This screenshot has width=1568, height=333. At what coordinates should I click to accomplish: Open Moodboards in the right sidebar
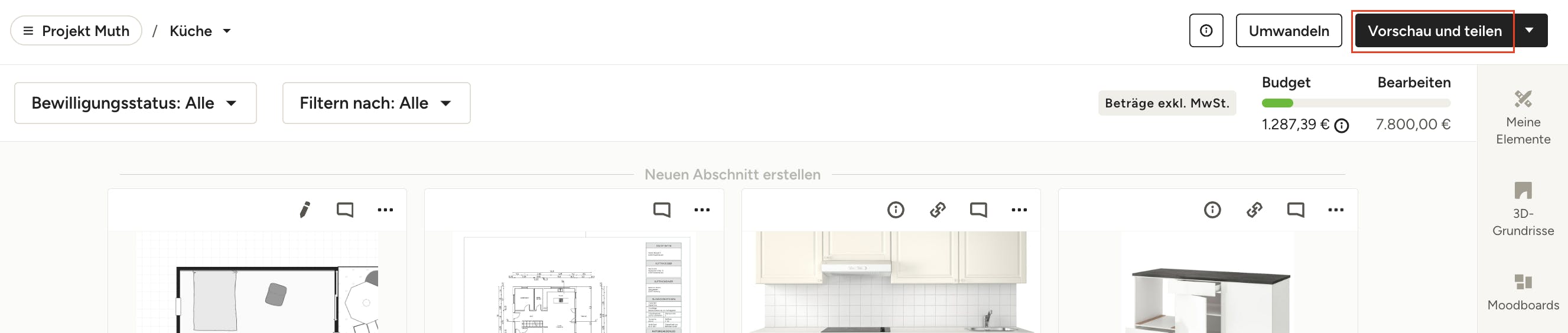pyautogui.click(x=1523, y=292)
